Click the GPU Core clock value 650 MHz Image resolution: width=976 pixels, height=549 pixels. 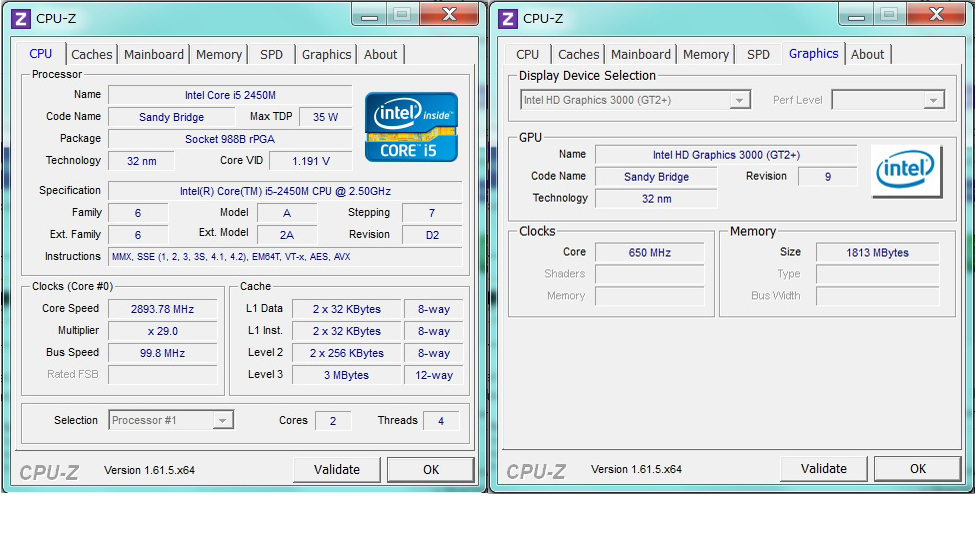[649, 253]
